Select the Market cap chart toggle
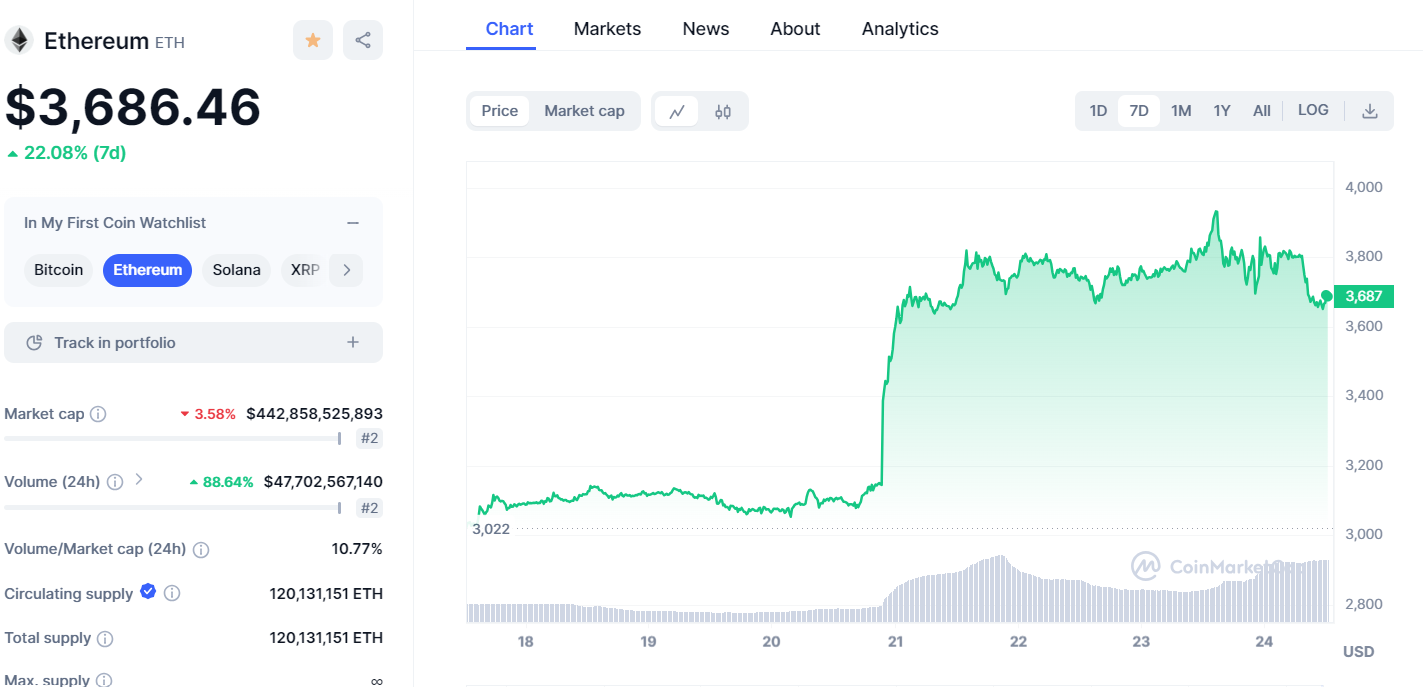This screenshot has width=1423, height=687. click(x=584, y=111)
